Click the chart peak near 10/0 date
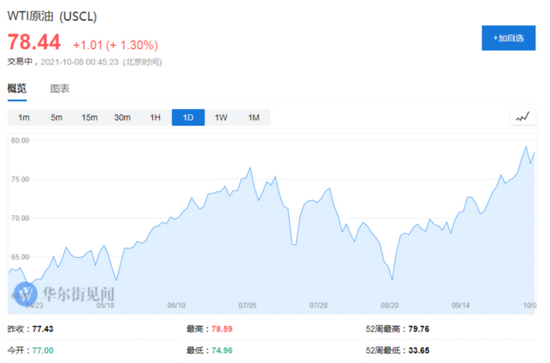Screen dimensions: 550x363 pos(526,147)
